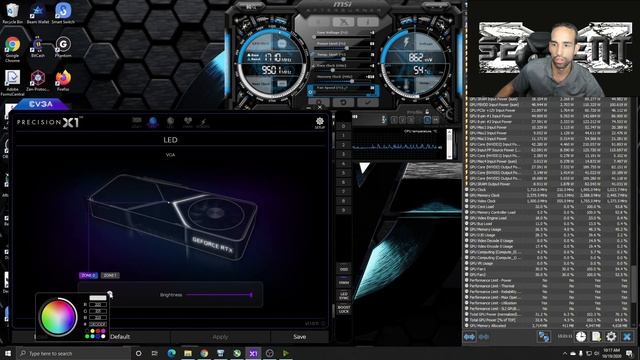Open Firefox desktop icon

[63, 80]
